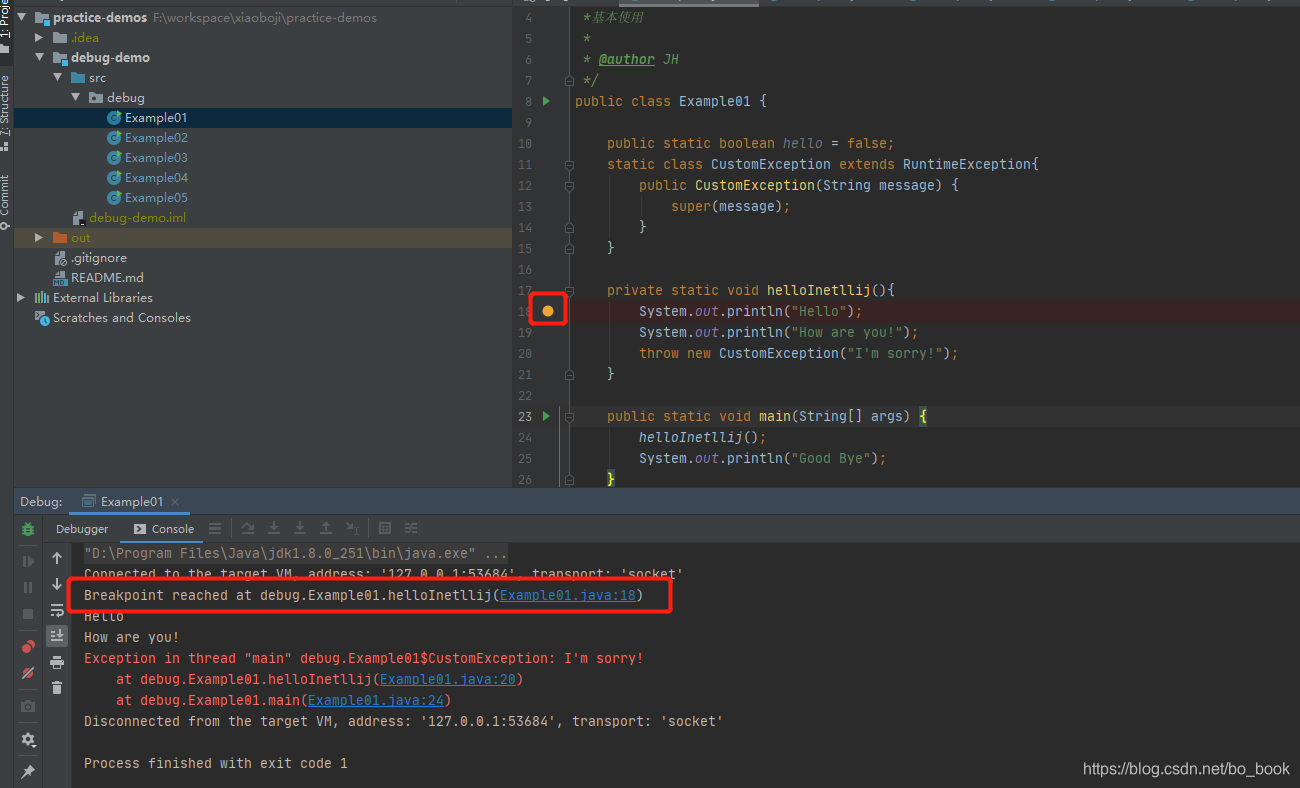This screenshot has height=788, width=1300.
Task: Click the Run to Cursor icon
Action: (352, 528)
